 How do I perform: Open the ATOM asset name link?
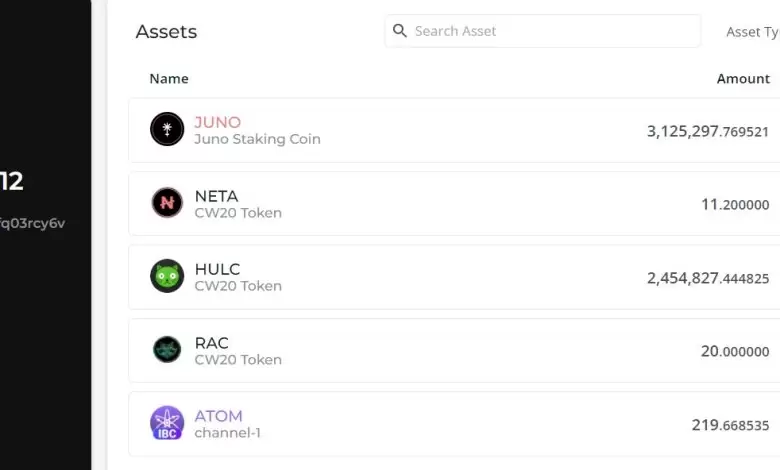(x=218, y=416)
